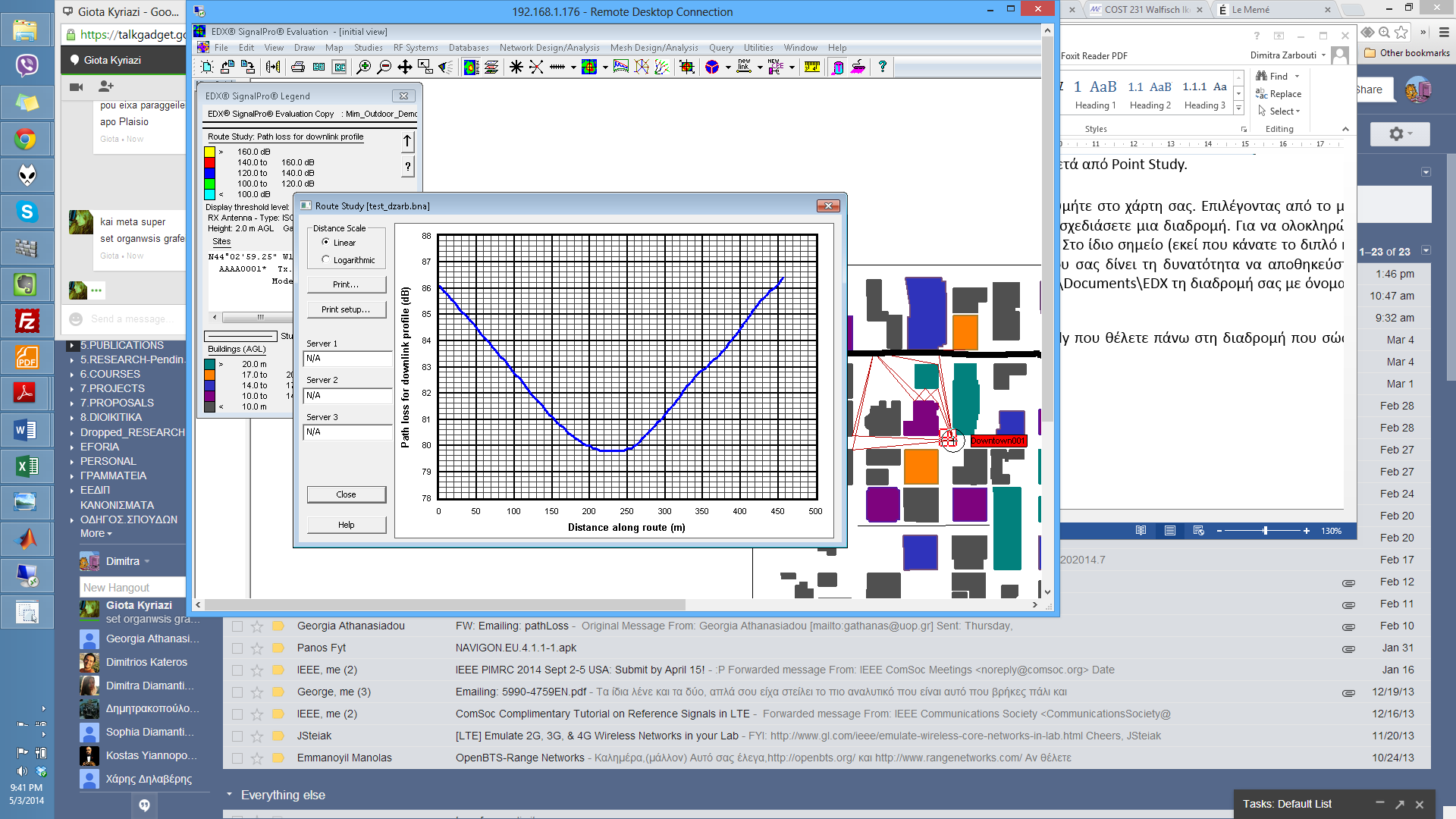The height and width of the screenshot is (819, 1456).
Task: Click the Help button in Route Study dialog
Action: pos(346,525)
